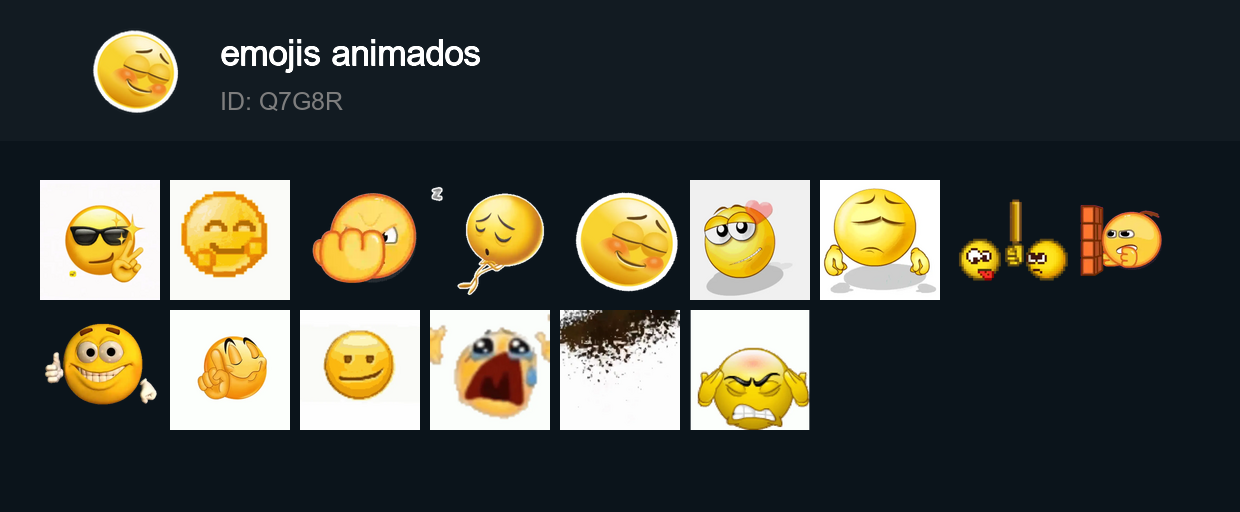Select the sleeping balloon emoji with z

[490, 240]
